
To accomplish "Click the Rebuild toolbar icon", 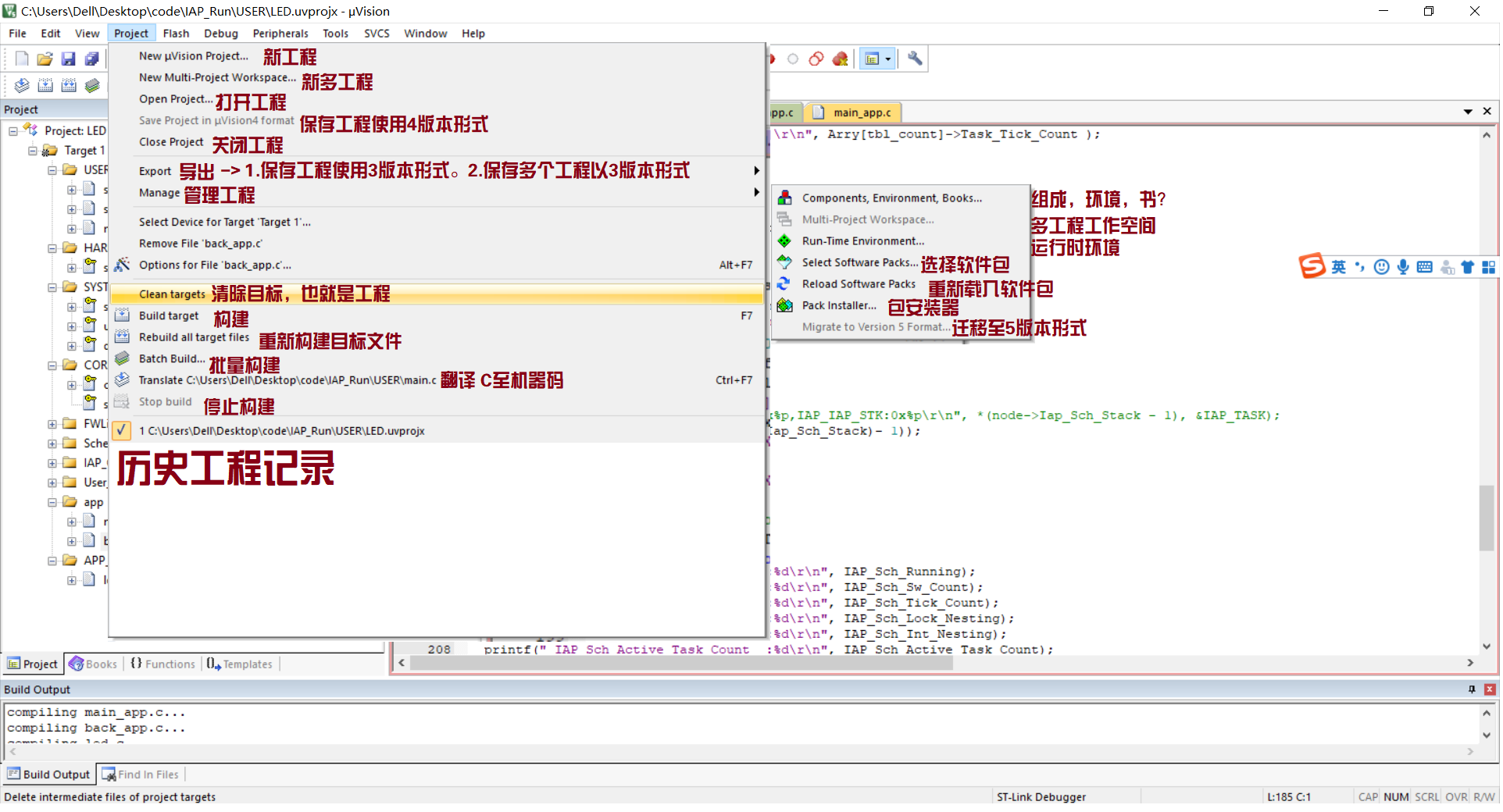I will tap(69, 85).
